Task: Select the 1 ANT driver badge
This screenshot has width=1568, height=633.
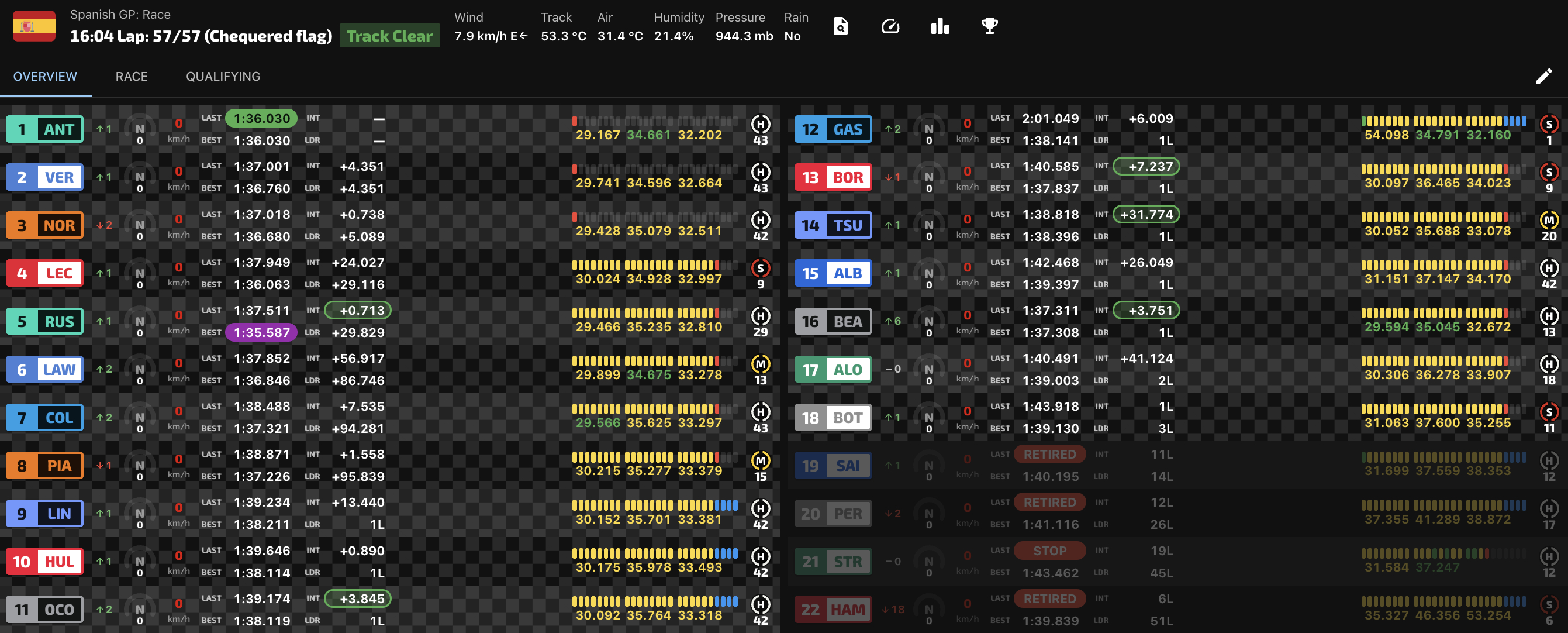Action: 44,129
